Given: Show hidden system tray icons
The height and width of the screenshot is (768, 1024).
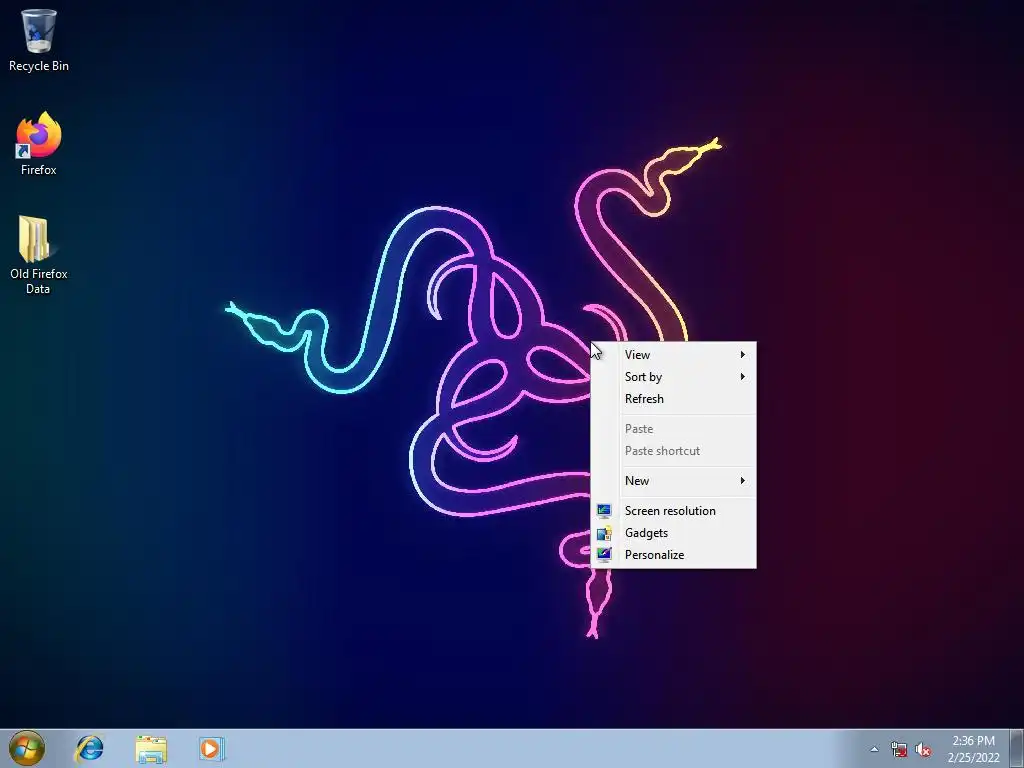Looking at the screenshot, I should click(x=874, y=749).
